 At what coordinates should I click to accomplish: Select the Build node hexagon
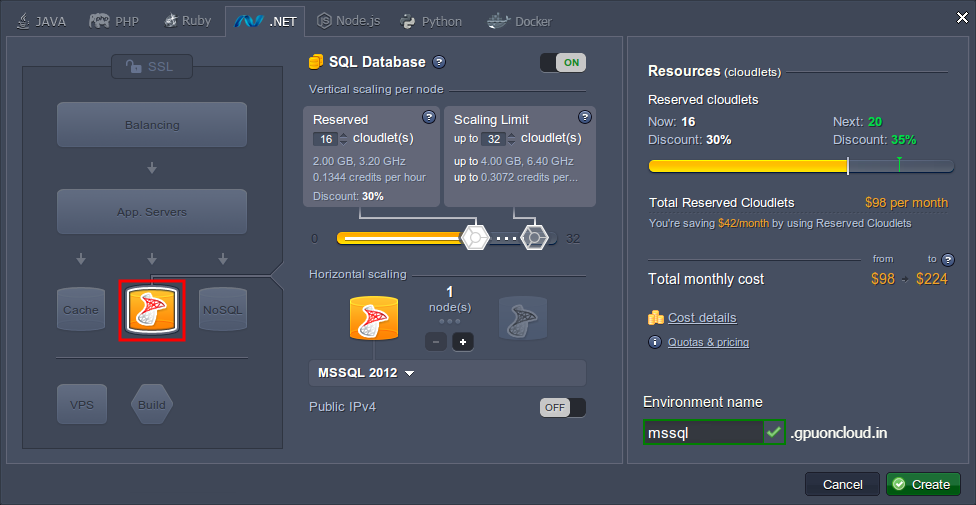tap(152, 405)
